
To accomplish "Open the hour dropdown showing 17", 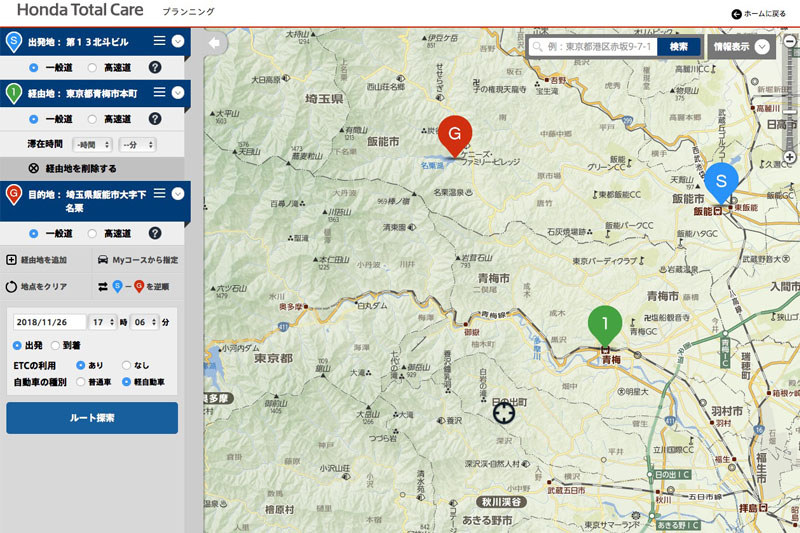I will 103,322.
